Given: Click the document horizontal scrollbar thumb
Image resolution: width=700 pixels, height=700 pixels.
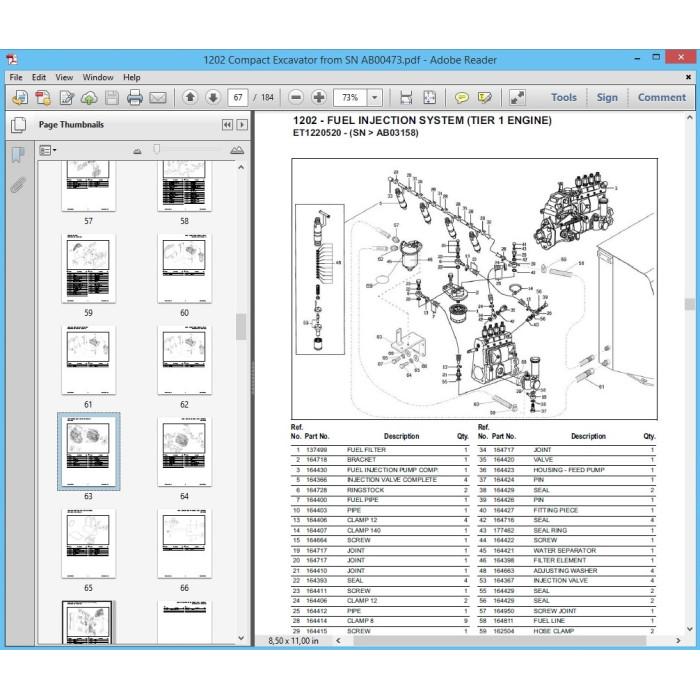Looking at the screenshot, I should pyautogui.click(x=499, y=641).
